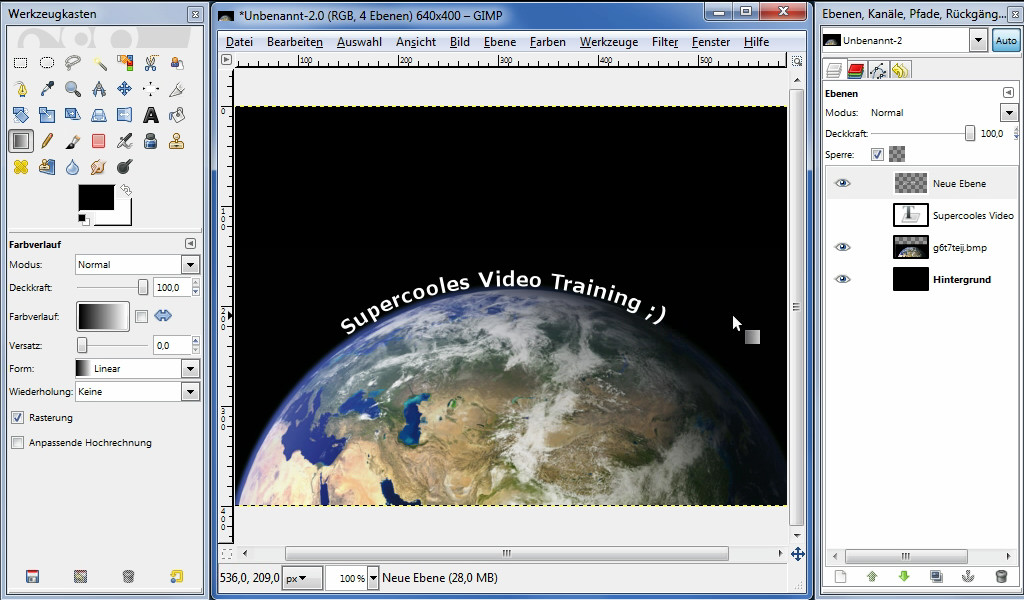This screenshot has width=1024, height=600.
Task: Hide the Hintergrund layer eye icon
Action: [843, 279]
